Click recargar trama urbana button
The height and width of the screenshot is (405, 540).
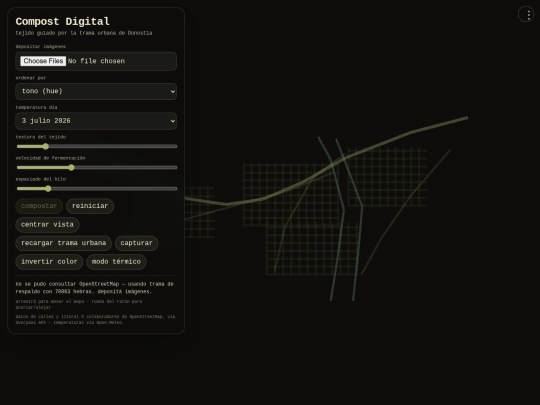63,243
